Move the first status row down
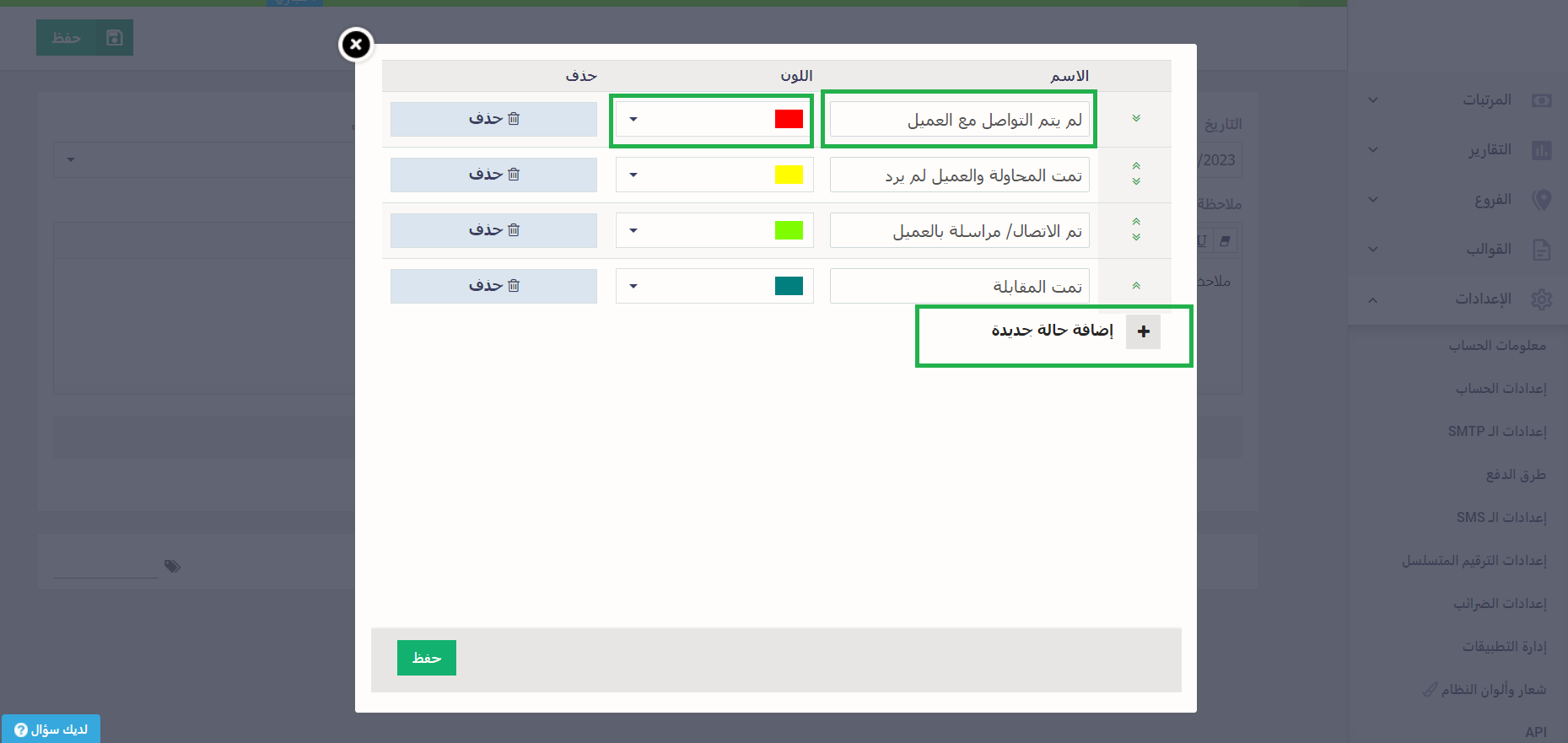This screenshot has width=1568, height=743. click(x=1136, y=119)
